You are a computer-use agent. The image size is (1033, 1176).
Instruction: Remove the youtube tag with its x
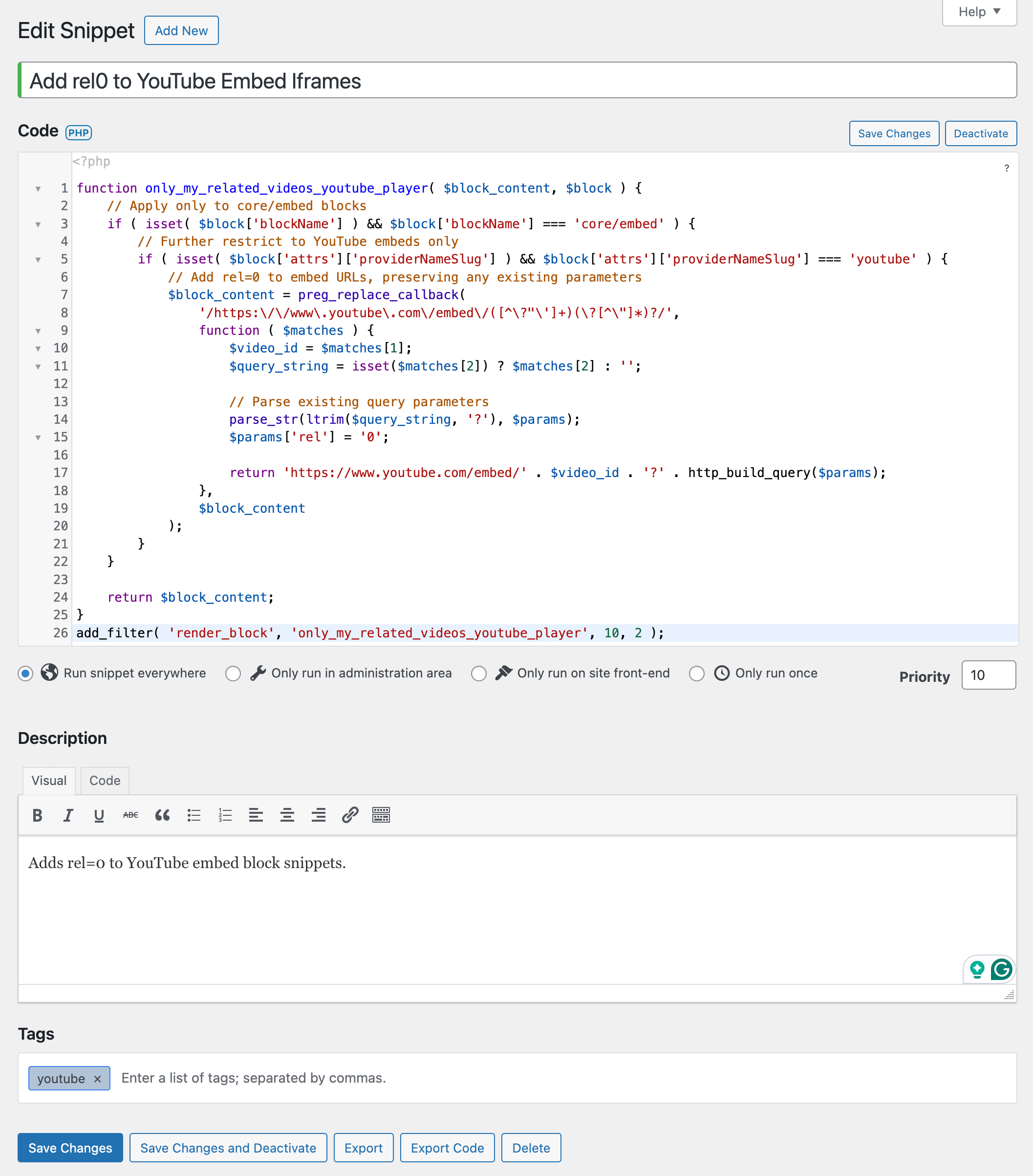coord(98,1079)
